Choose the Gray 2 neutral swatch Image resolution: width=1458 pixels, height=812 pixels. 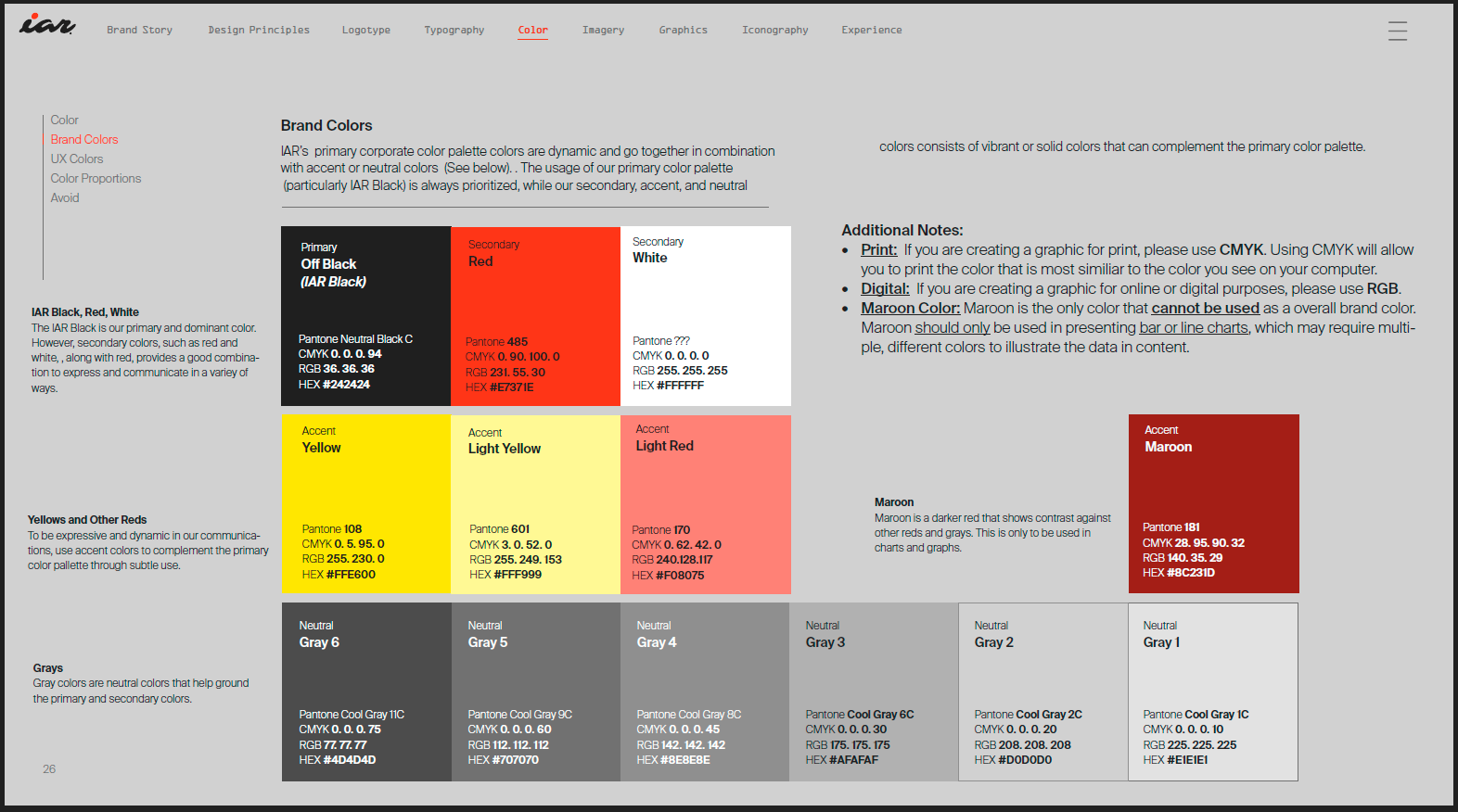pyautogui.click(x=1043, y=691)
